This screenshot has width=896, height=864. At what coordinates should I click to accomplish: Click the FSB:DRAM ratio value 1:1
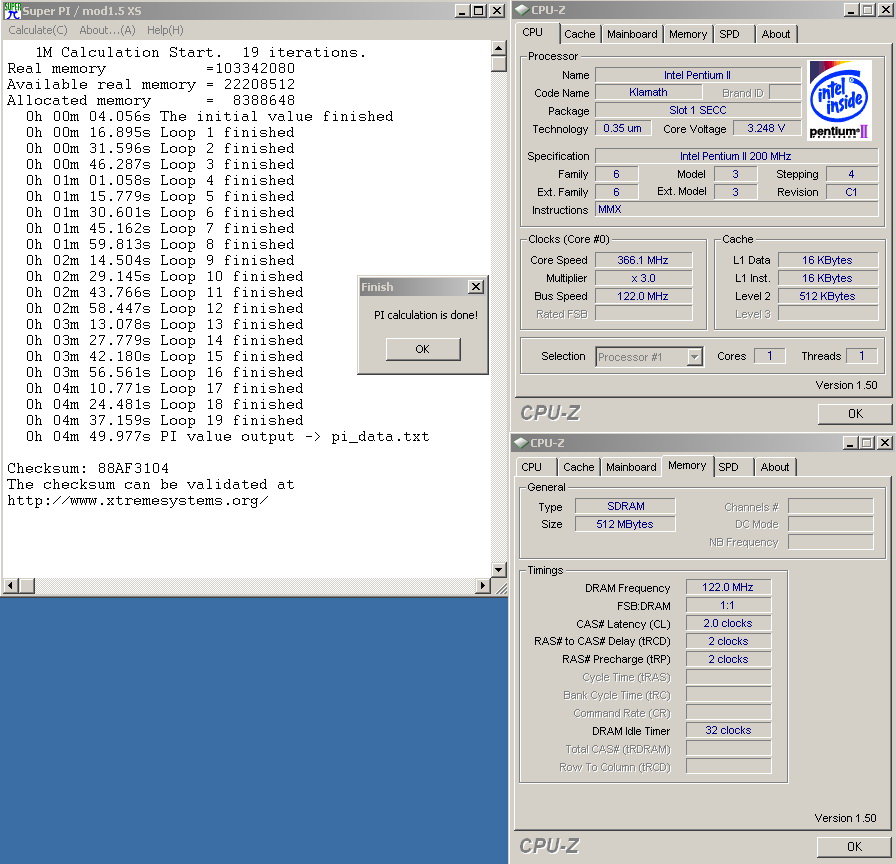(728, 605)
